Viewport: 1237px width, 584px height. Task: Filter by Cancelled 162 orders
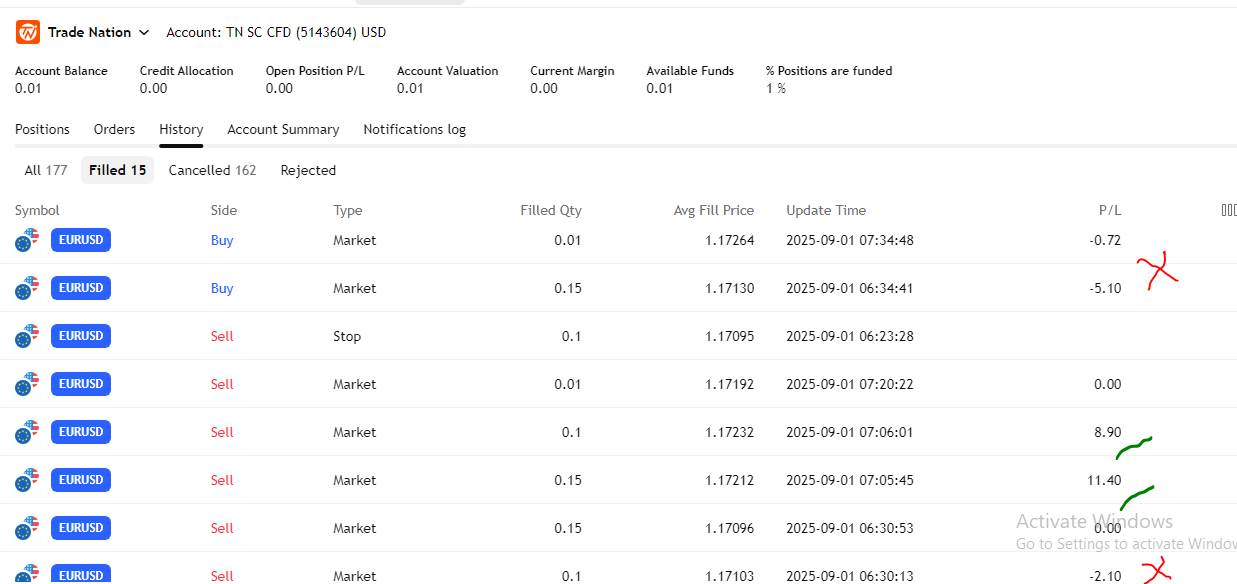[212, 170]
